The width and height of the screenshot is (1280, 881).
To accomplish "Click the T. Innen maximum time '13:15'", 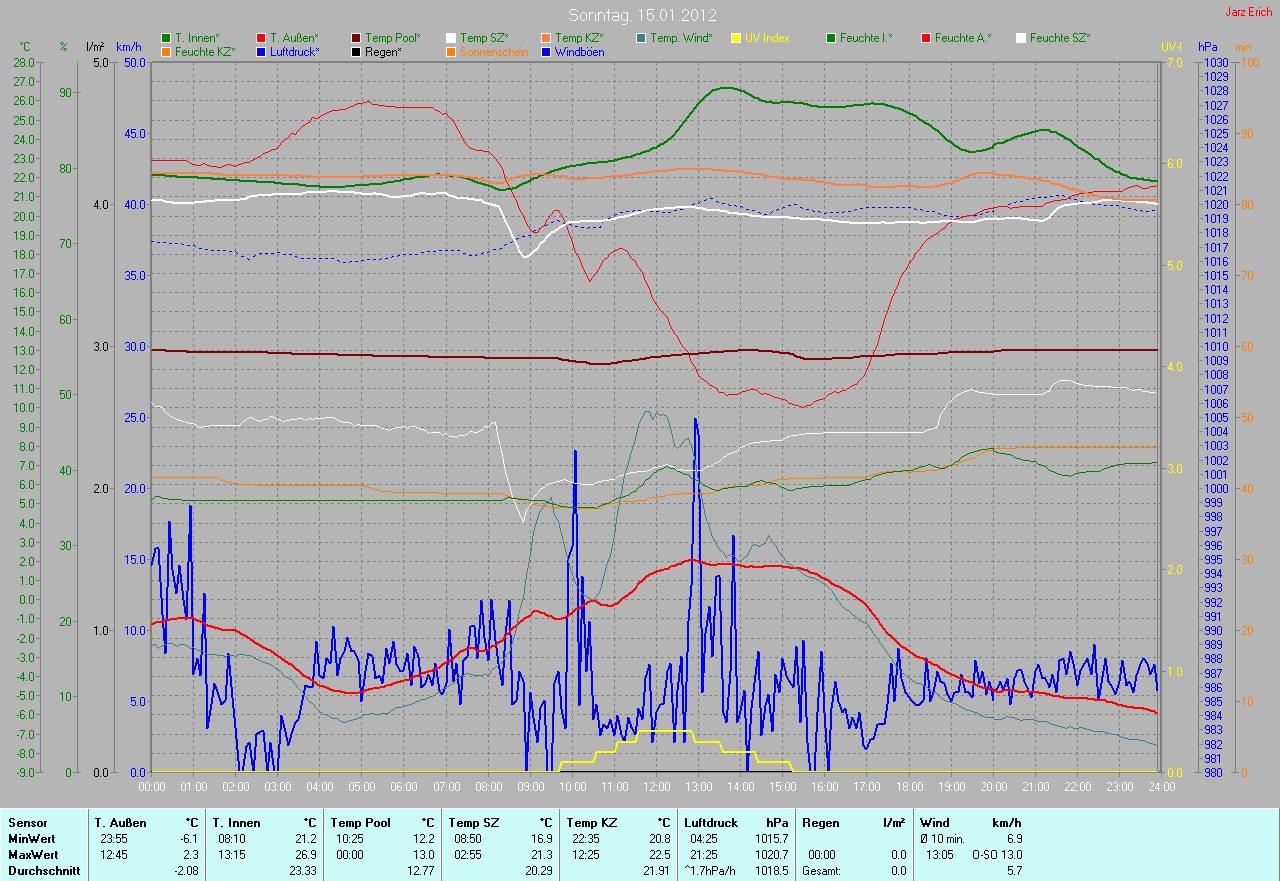I will click(231, 855).
